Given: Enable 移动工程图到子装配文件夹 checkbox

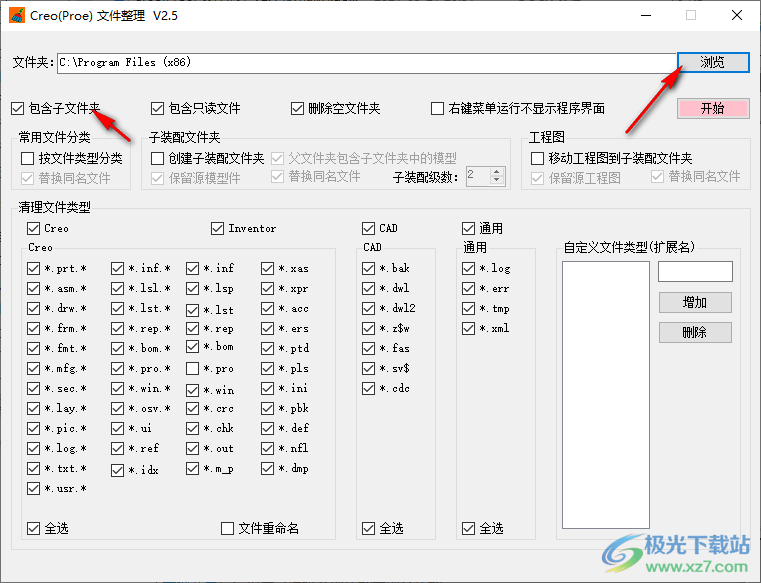Looking at the screenshot, I should [x=537, y=158].
